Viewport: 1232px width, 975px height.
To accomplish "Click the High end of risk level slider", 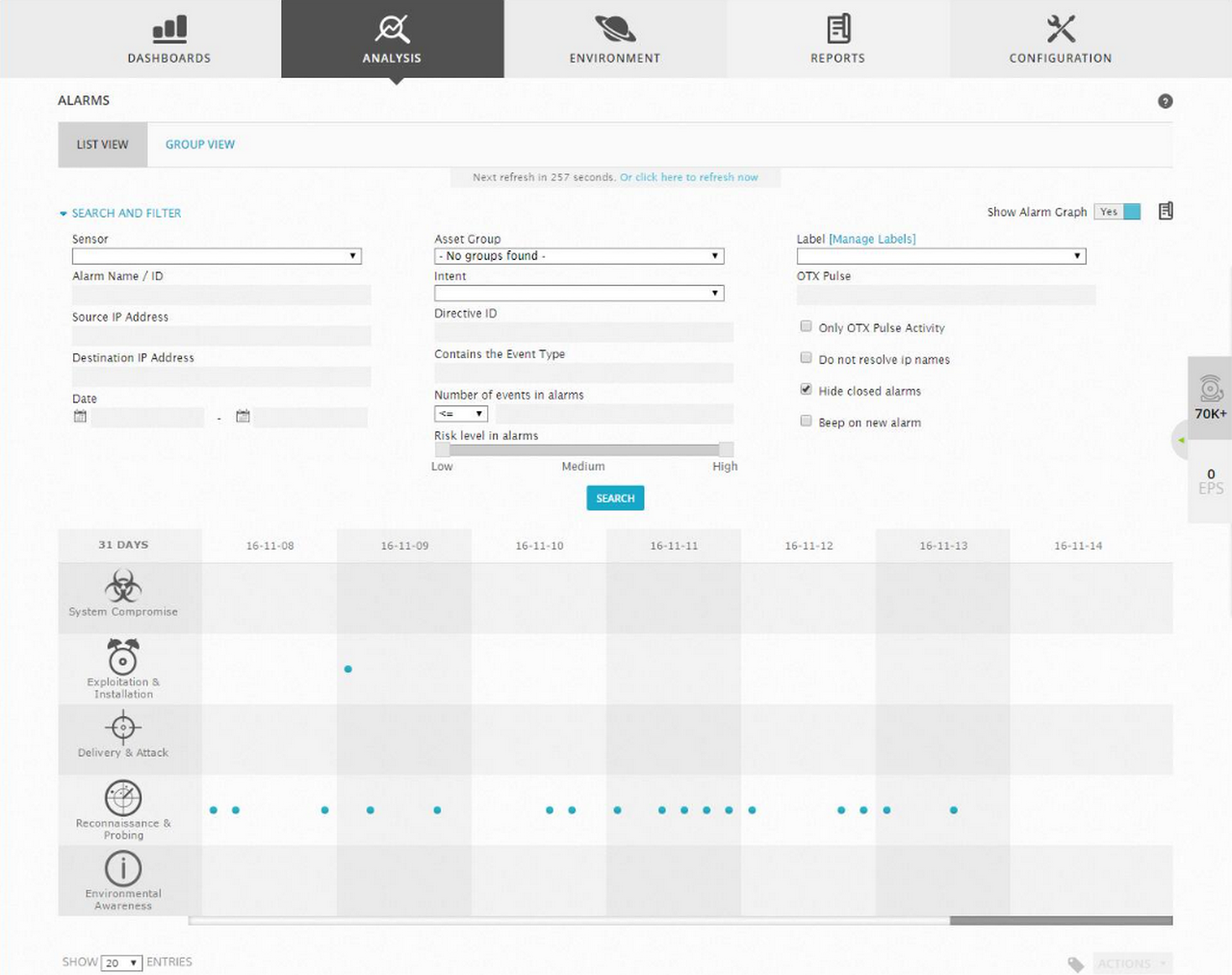I will pos(726,449).
